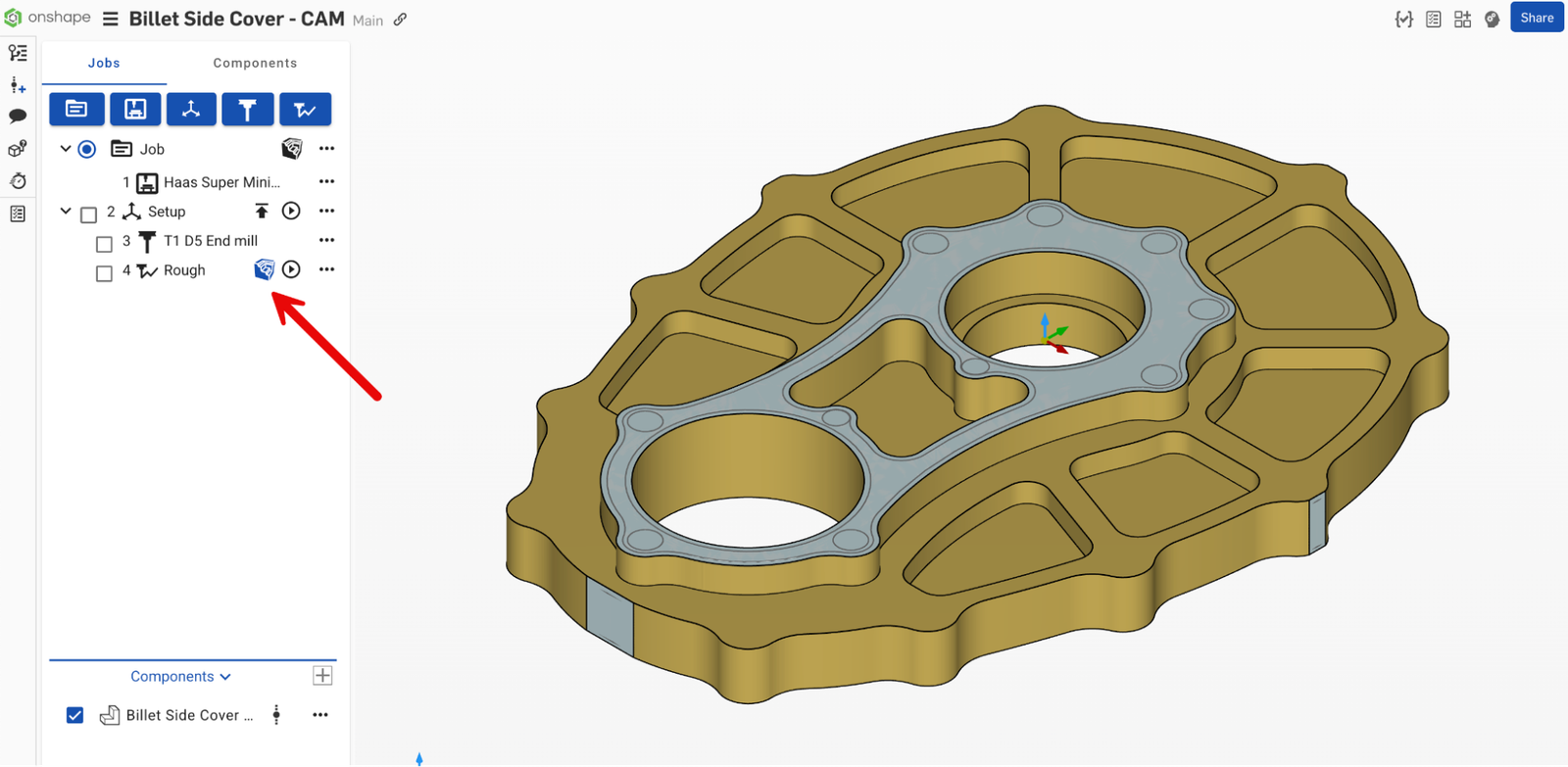This screenshot has width=1568, height=767.
Task: Select the Job radio button
Action: click(87, 149)
